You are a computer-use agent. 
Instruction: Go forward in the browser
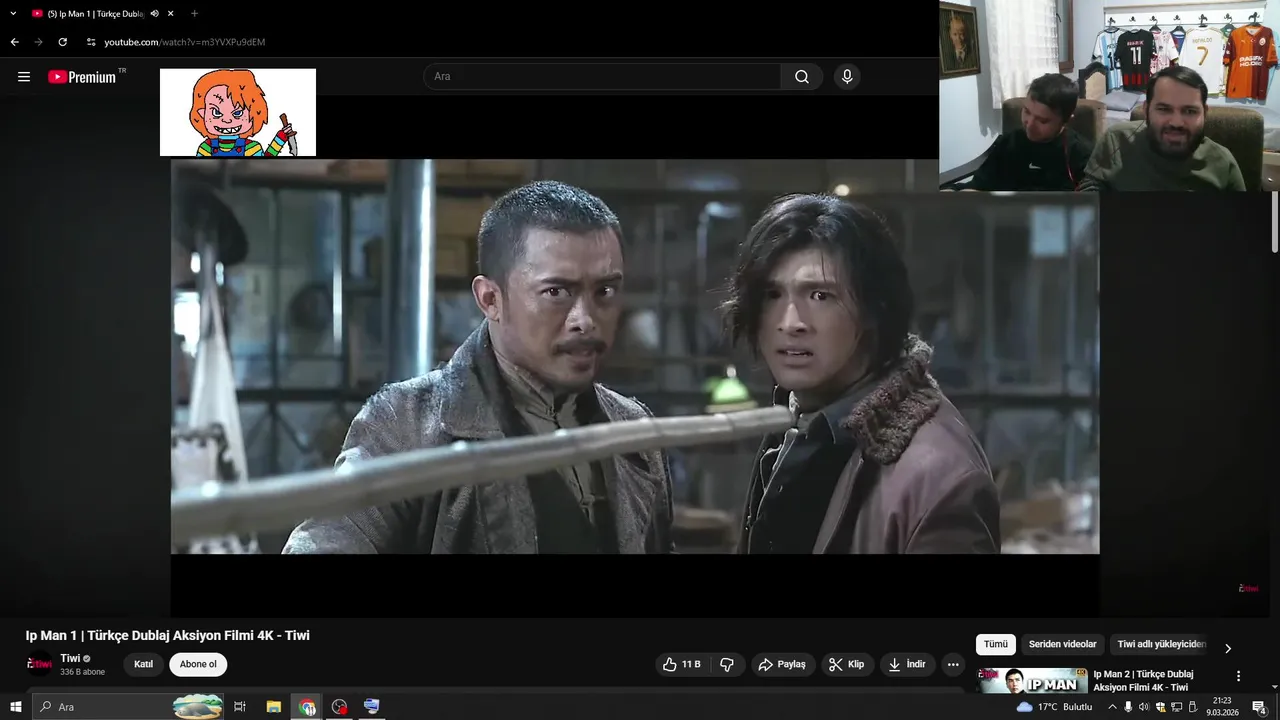click(38, 42)
